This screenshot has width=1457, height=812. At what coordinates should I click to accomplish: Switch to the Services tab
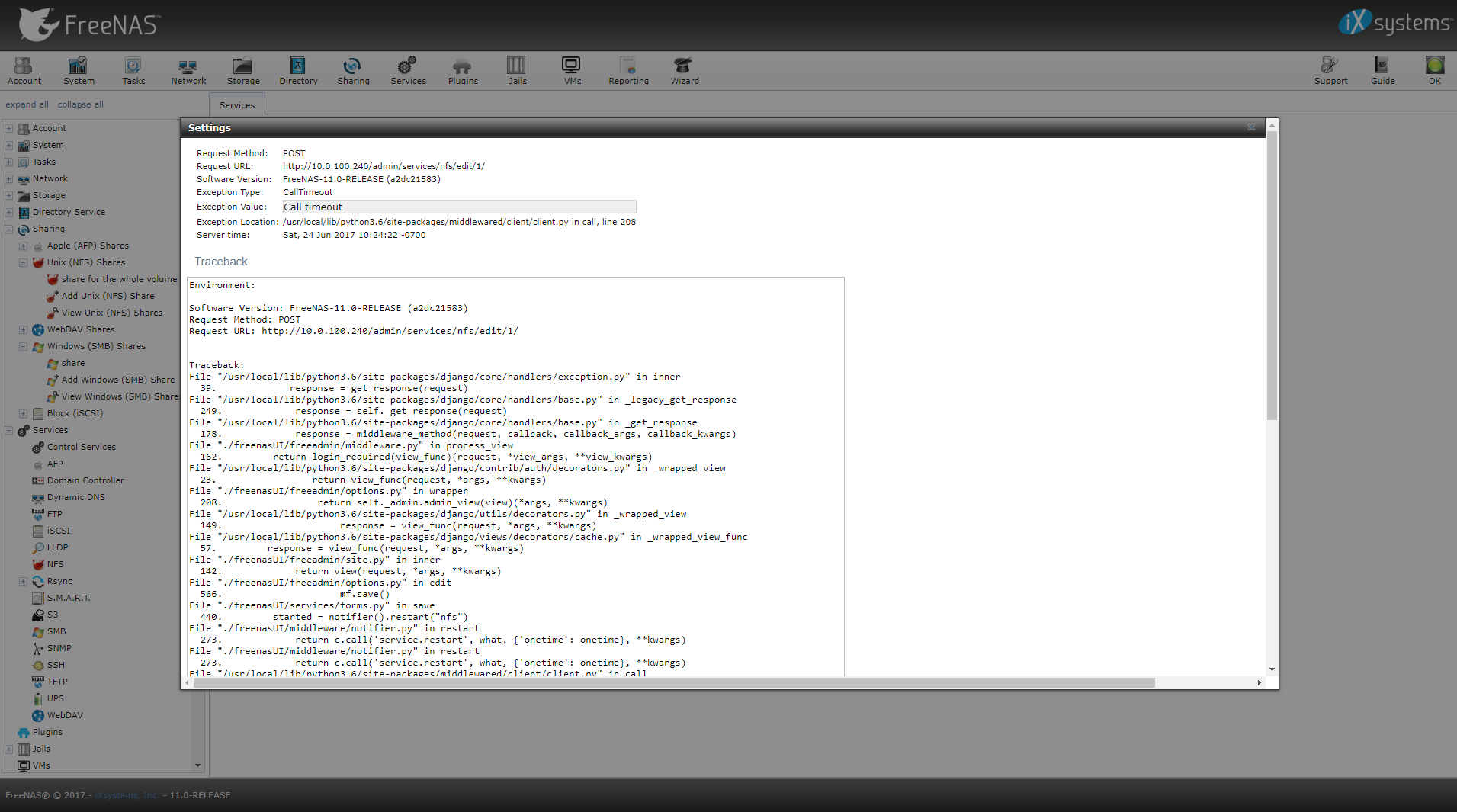click(237, 105)
